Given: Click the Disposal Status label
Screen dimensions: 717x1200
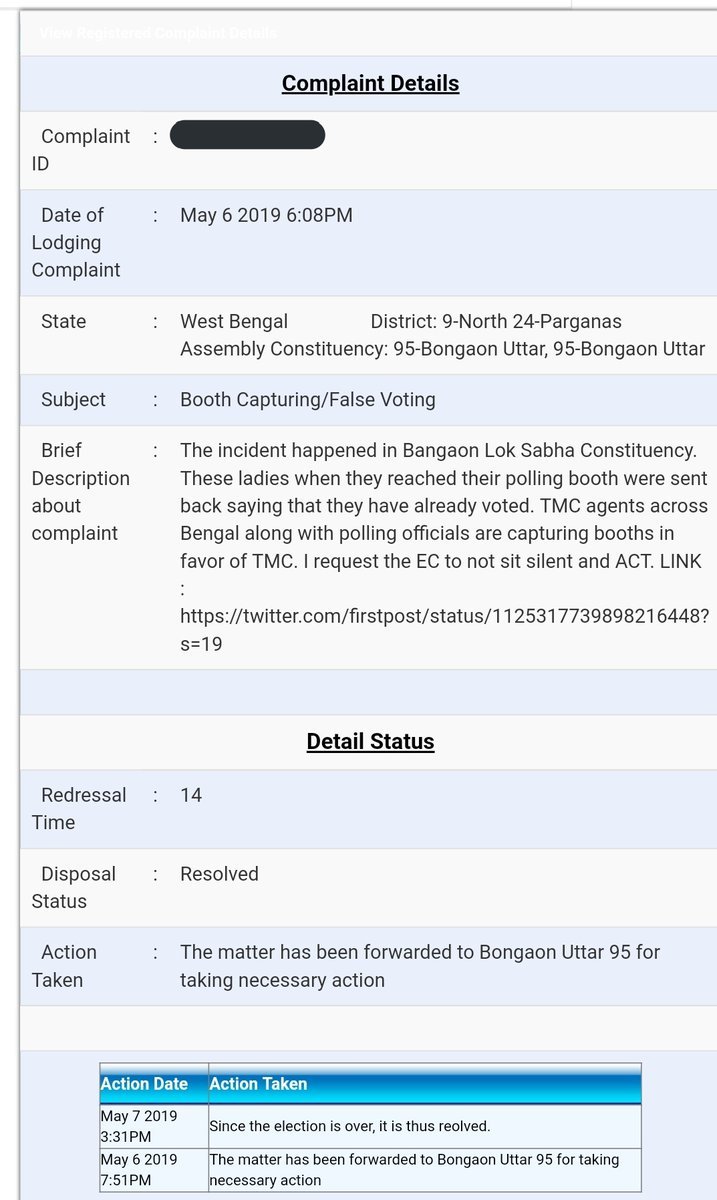Looking at the screenshot, I should click(x=73, y=887).
